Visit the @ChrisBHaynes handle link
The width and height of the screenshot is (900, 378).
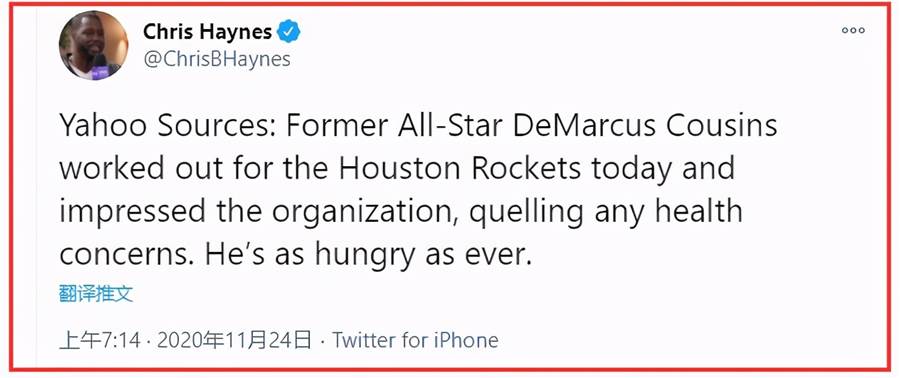click(x=216, y=59)
